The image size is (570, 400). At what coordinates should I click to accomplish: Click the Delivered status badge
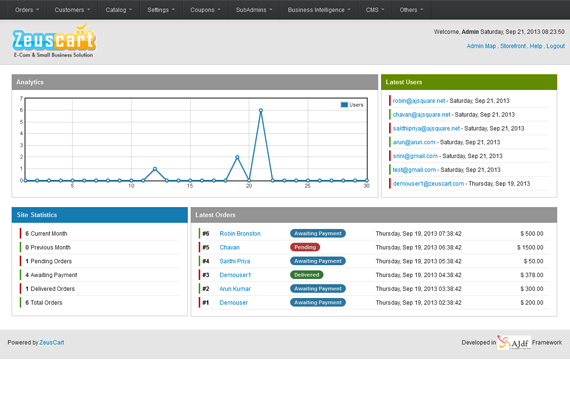(x=306, y=275)
